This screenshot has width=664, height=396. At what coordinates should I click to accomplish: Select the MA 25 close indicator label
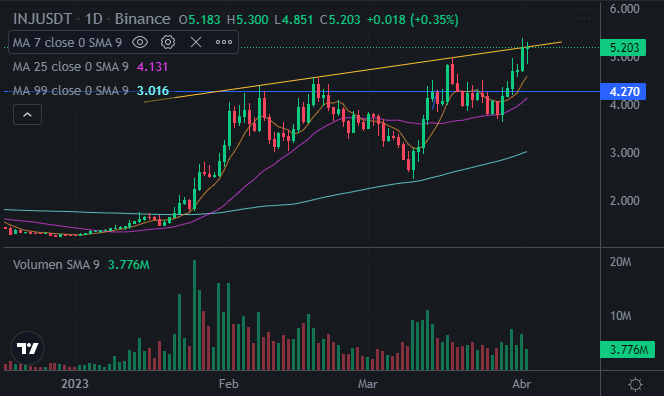point(70,66)
